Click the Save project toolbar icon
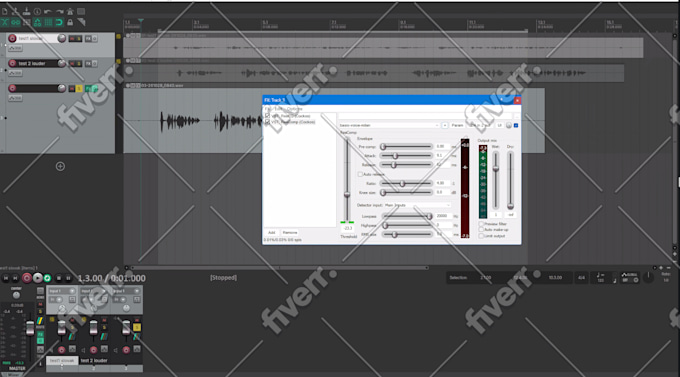This screenshot has height=377, width=680. click(x=26, y=11)
